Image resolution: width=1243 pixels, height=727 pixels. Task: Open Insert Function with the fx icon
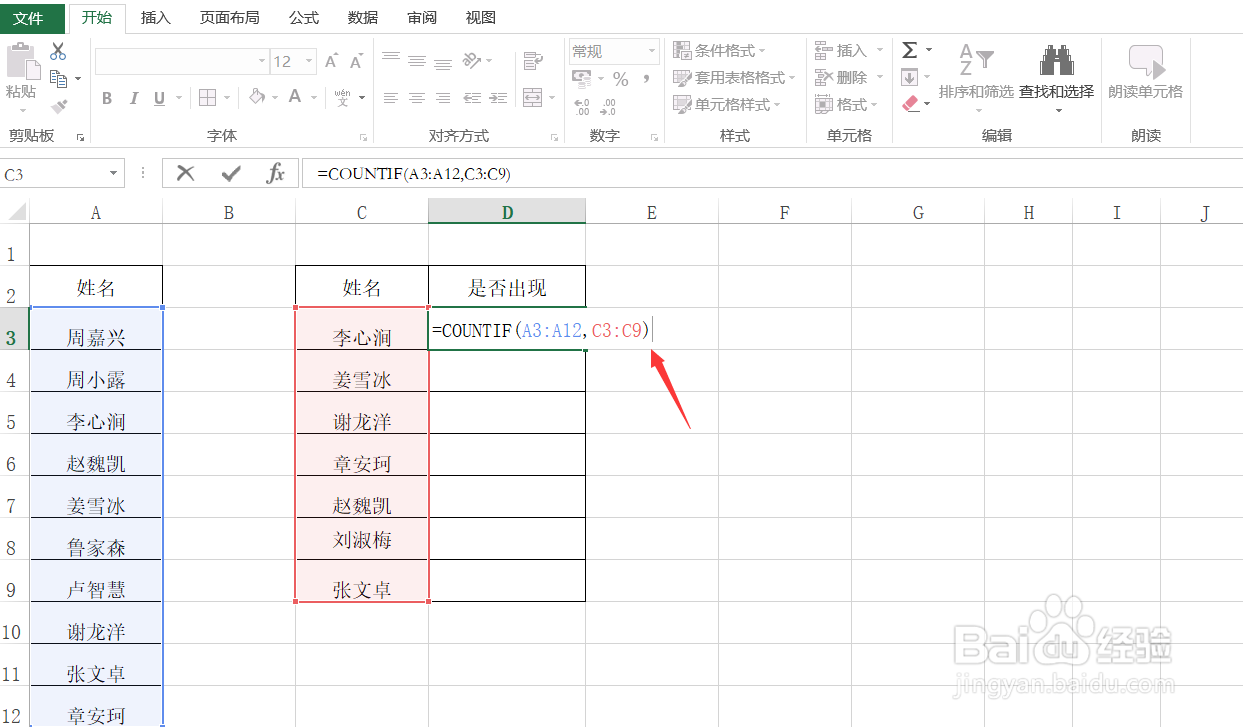(x=275, y=172)
